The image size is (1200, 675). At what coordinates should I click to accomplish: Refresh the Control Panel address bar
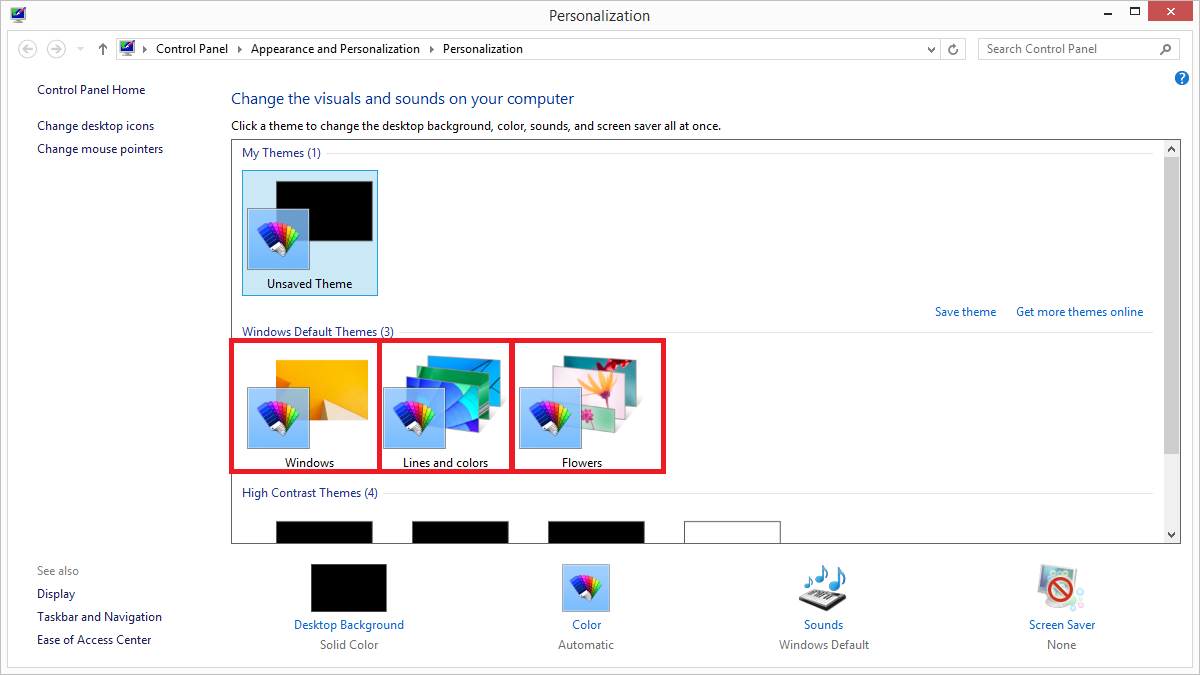coord(954,49)
